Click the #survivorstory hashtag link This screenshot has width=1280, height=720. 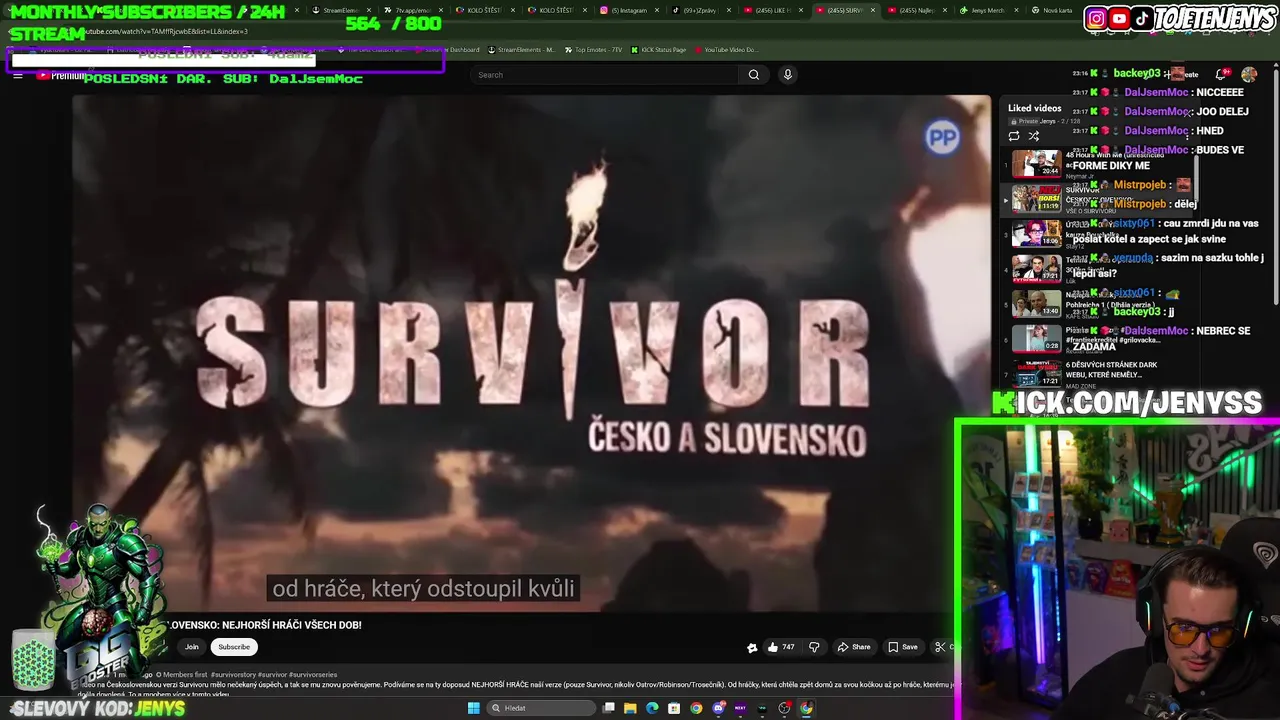click(x=233, y=675)
